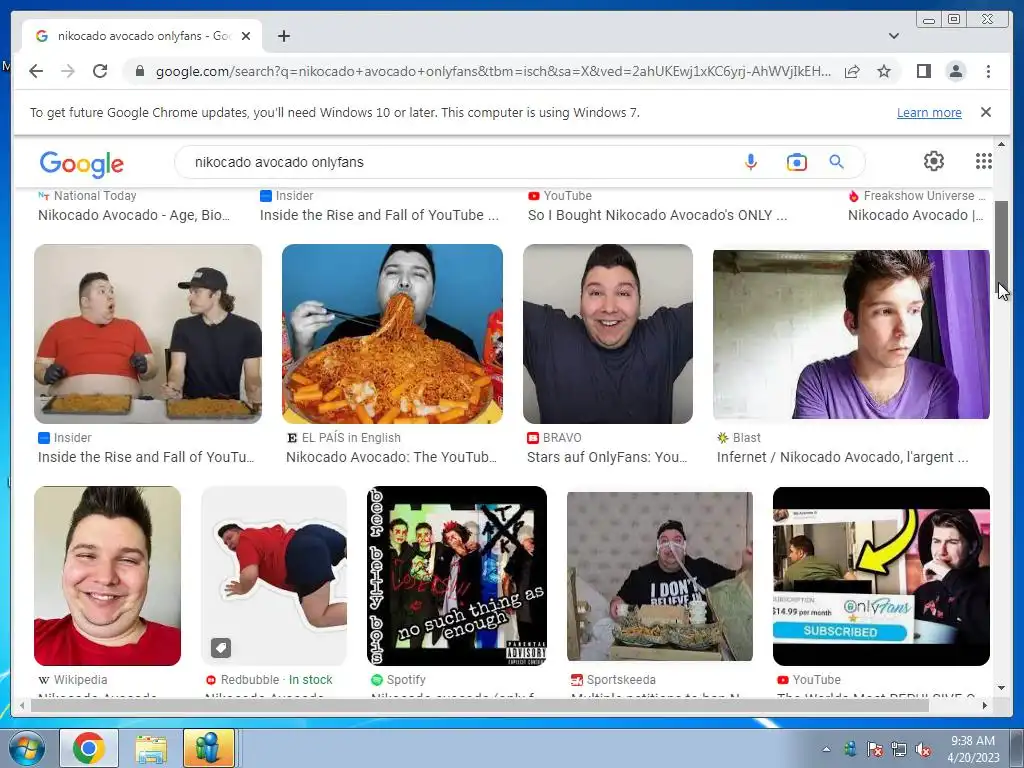
Task: Click forward navigation arrow
Action: pos(68,71)
